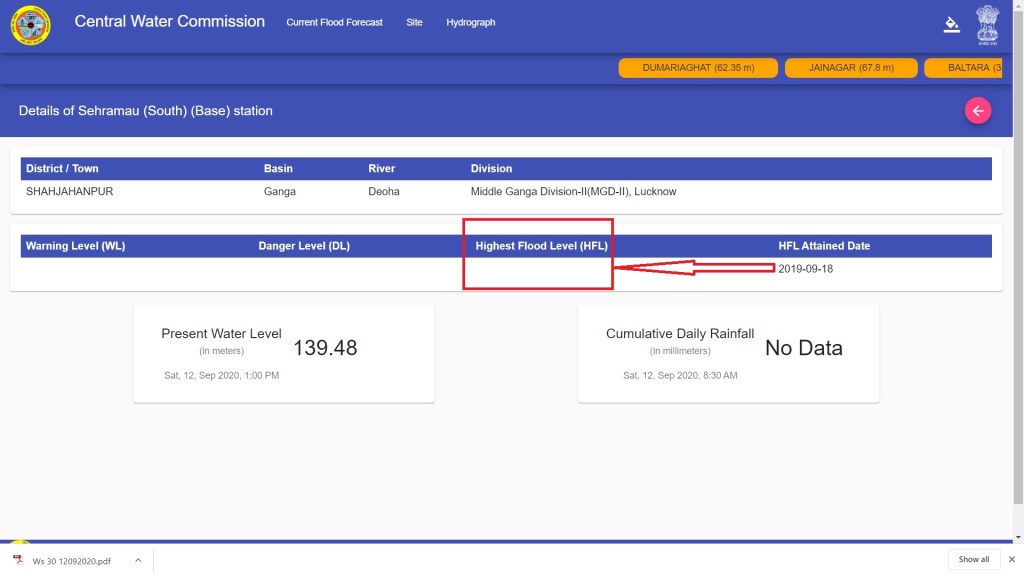The width and height of the screenshot is (1024, 576).
Task: Go back using the pink arrow button
Action: click(x=977, y=111)
